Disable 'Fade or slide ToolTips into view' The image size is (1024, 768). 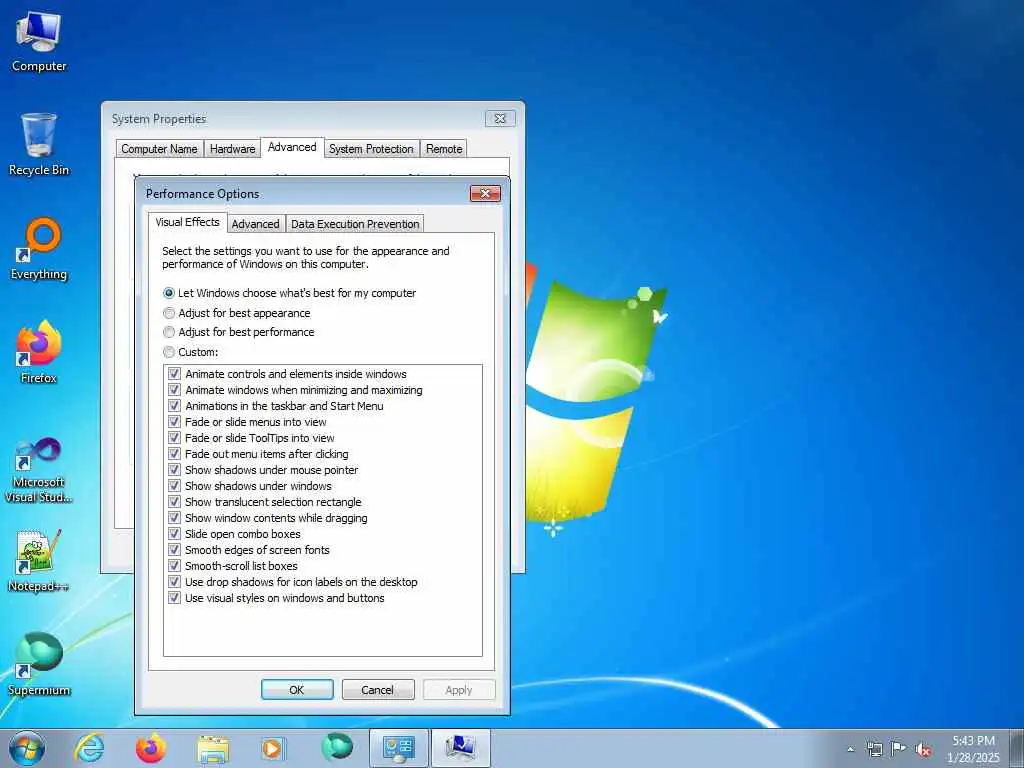(174, 438)
